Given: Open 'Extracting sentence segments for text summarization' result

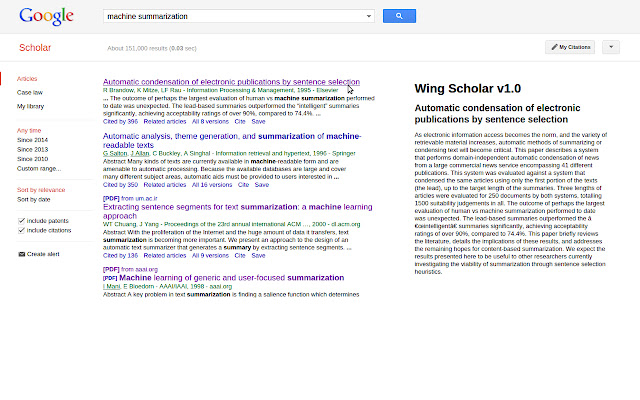Looking at the screenshot, I should click(238, 211).
